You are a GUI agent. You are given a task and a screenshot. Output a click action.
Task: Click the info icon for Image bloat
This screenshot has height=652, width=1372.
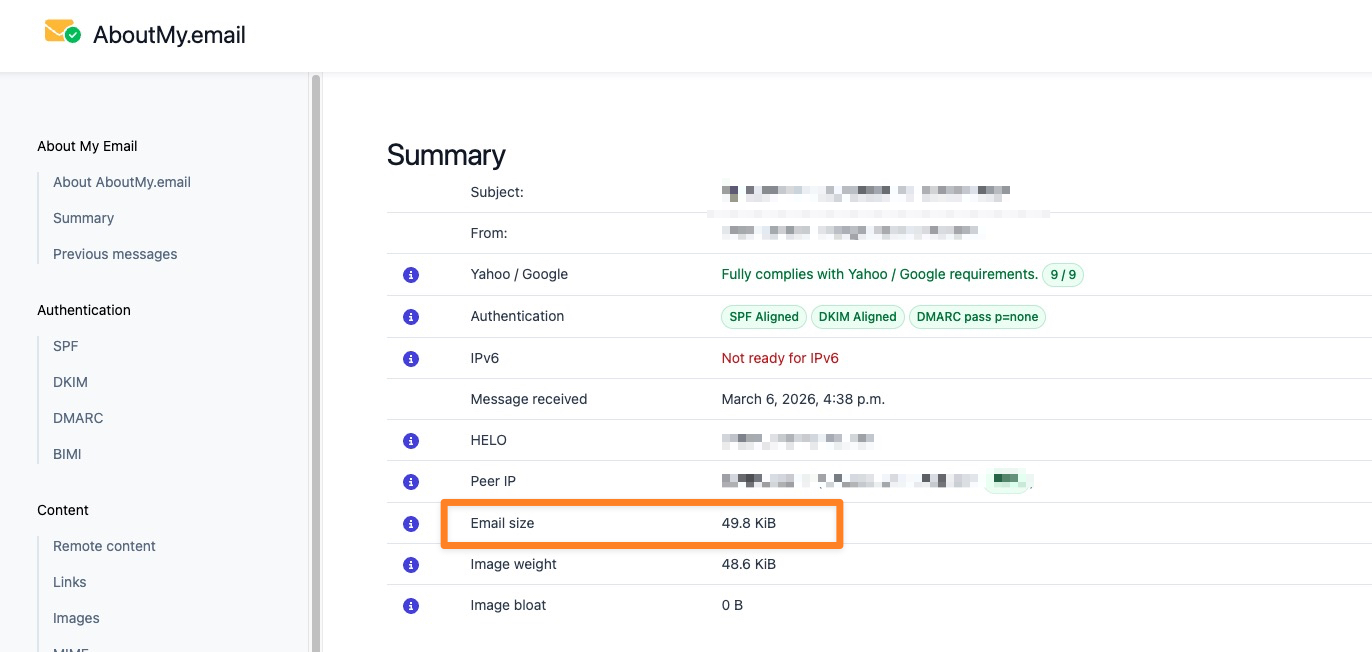click(410, 606)
